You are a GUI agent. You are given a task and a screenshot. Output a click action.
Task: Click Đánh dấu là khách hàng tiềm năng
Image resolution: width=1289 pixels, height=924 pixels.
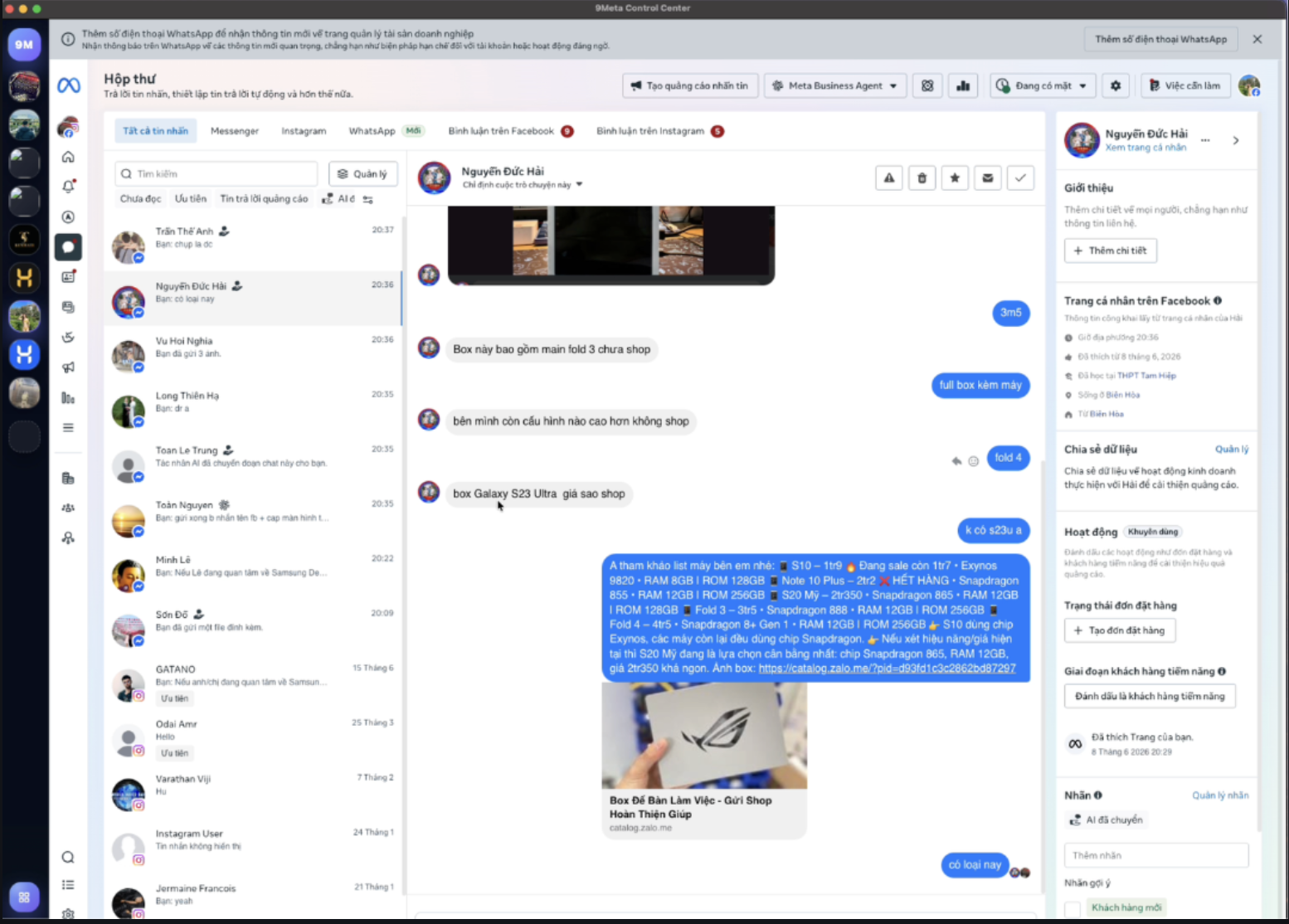(1150, 696)
